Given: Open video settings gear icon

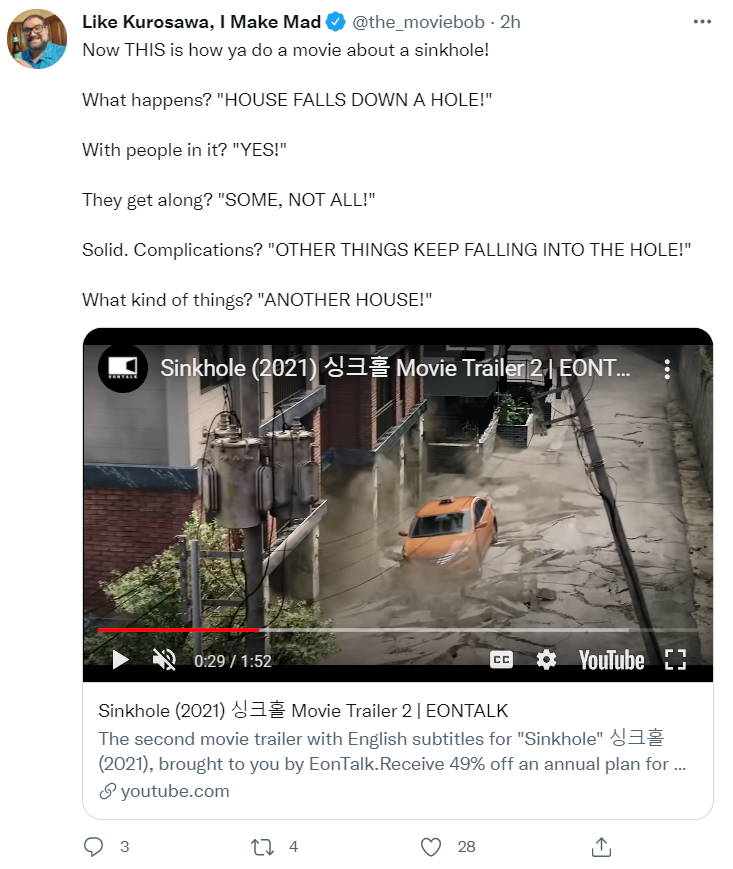Looking at the screenshot, I should coord(546,660).
